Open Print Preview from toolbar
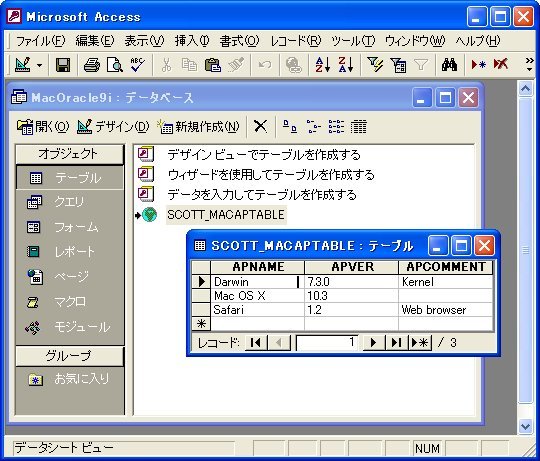Viewport: 540px width, 461px height. pos(115,65)
